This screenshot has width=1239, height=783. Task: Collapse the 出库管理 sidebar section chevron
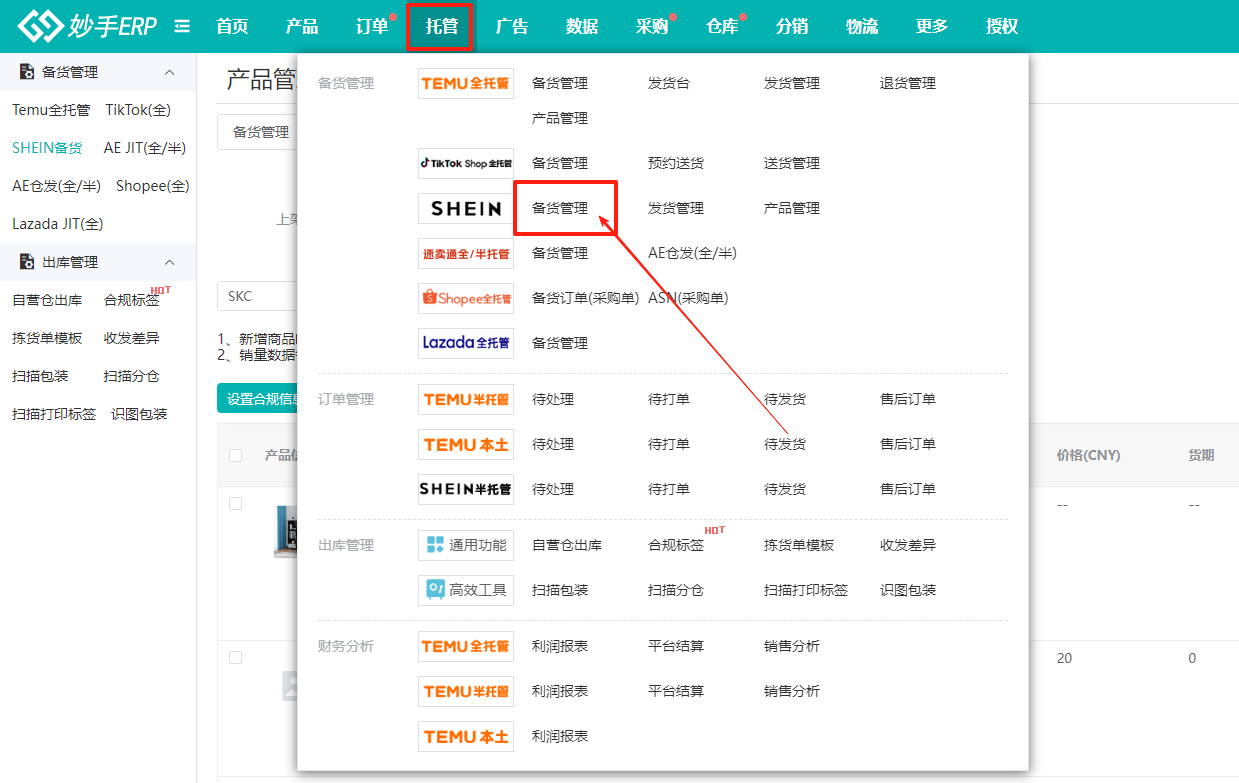coord(169,262)
